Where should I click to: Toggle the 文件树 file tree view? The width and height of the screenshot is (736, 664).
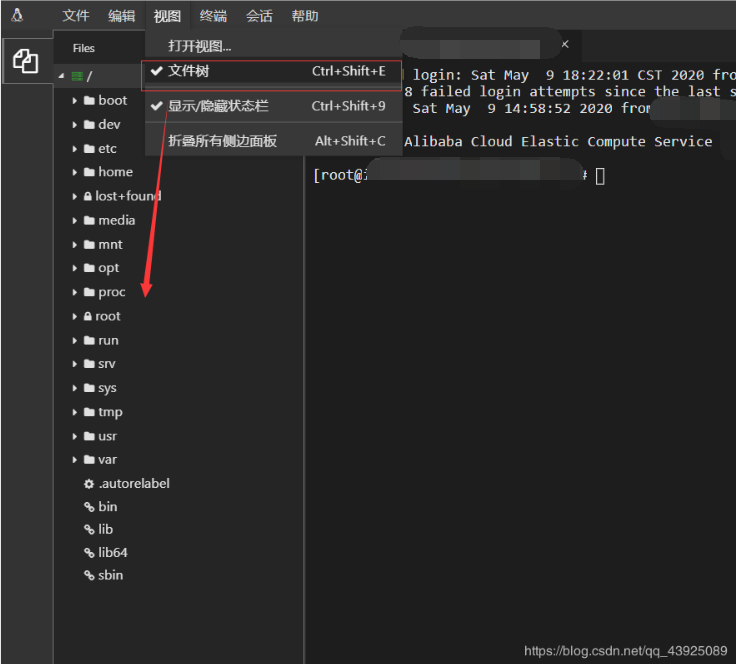[273, 71]
